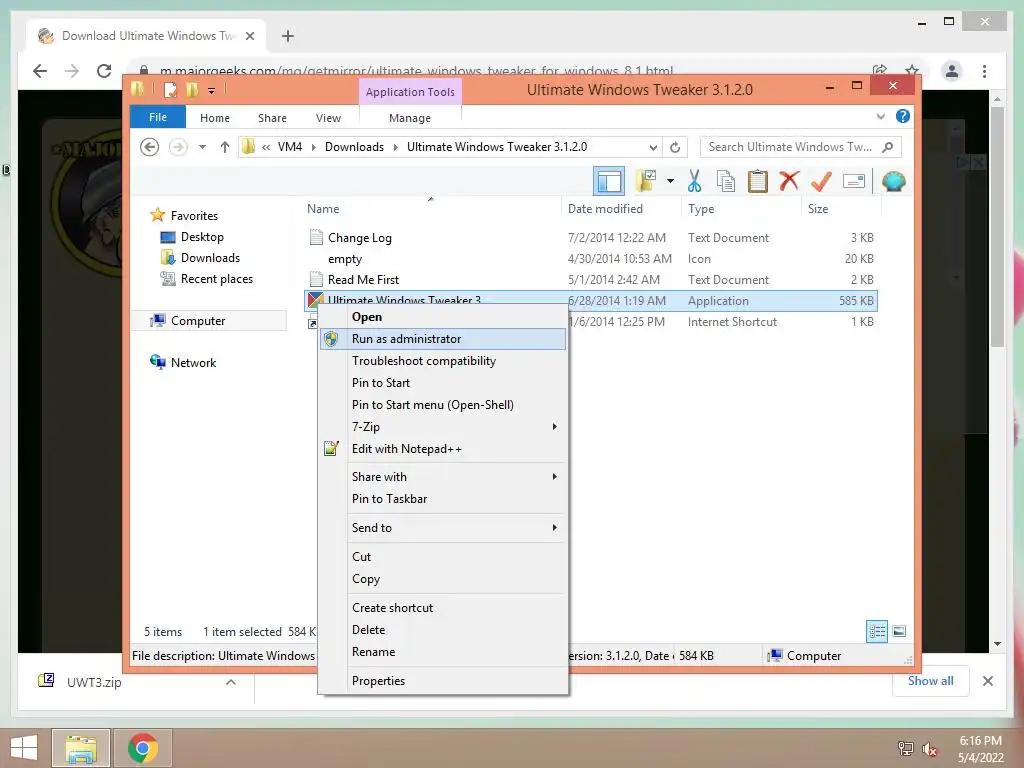This screenshot has height=768, width=1024.
Task: Open the View ribbon tab
Action: pyautogui.click(x=328, y=118)
